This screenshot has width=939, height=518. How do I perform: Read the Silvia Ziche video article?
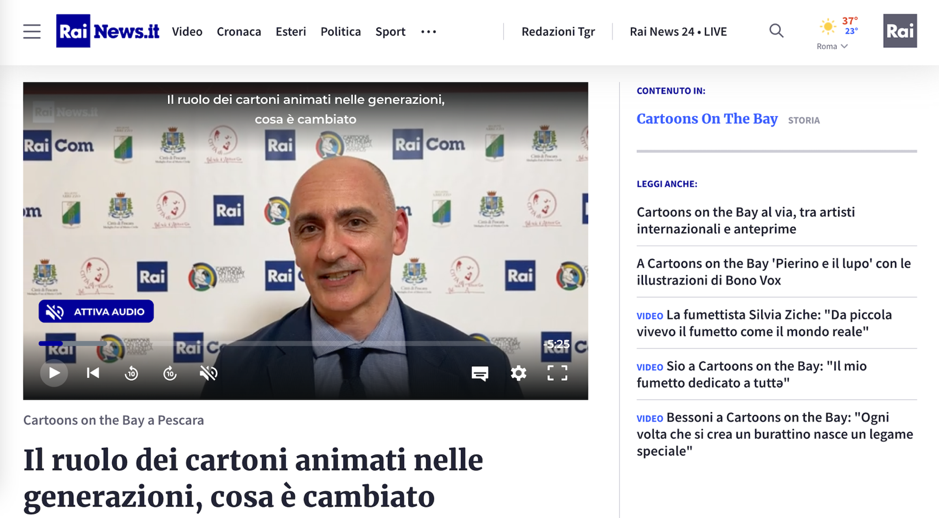pos(764,323)
